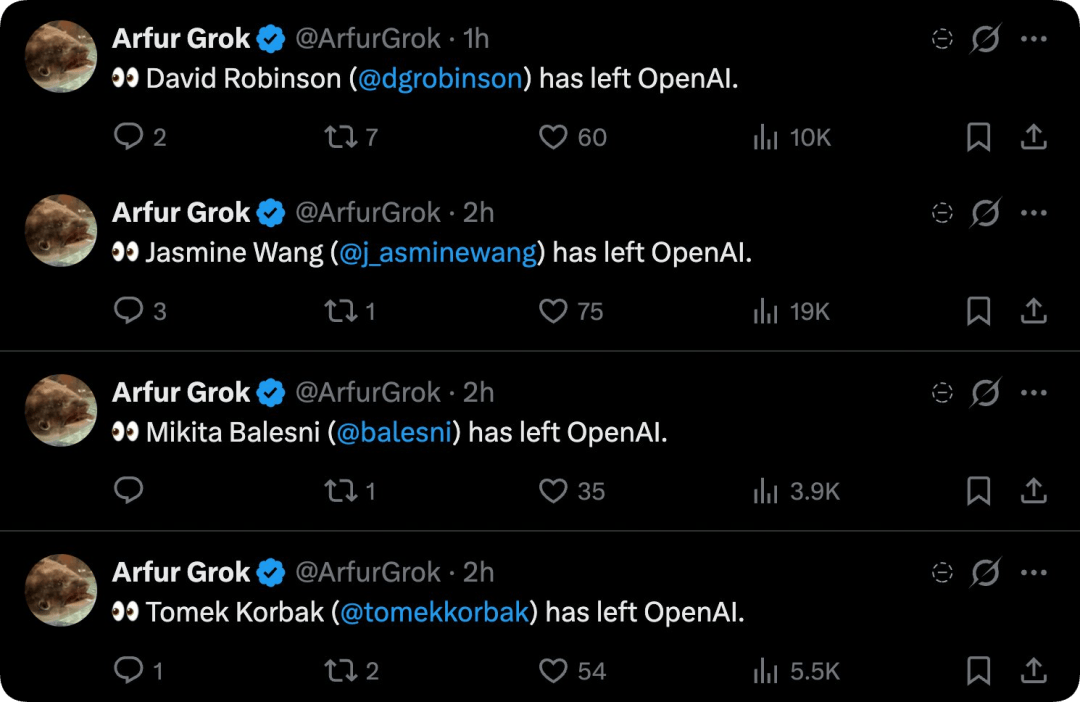Click dashed circle icon on David Robinson tweet
The width and height of the screenshot is (1080, 702).
[x=942, y=39]
